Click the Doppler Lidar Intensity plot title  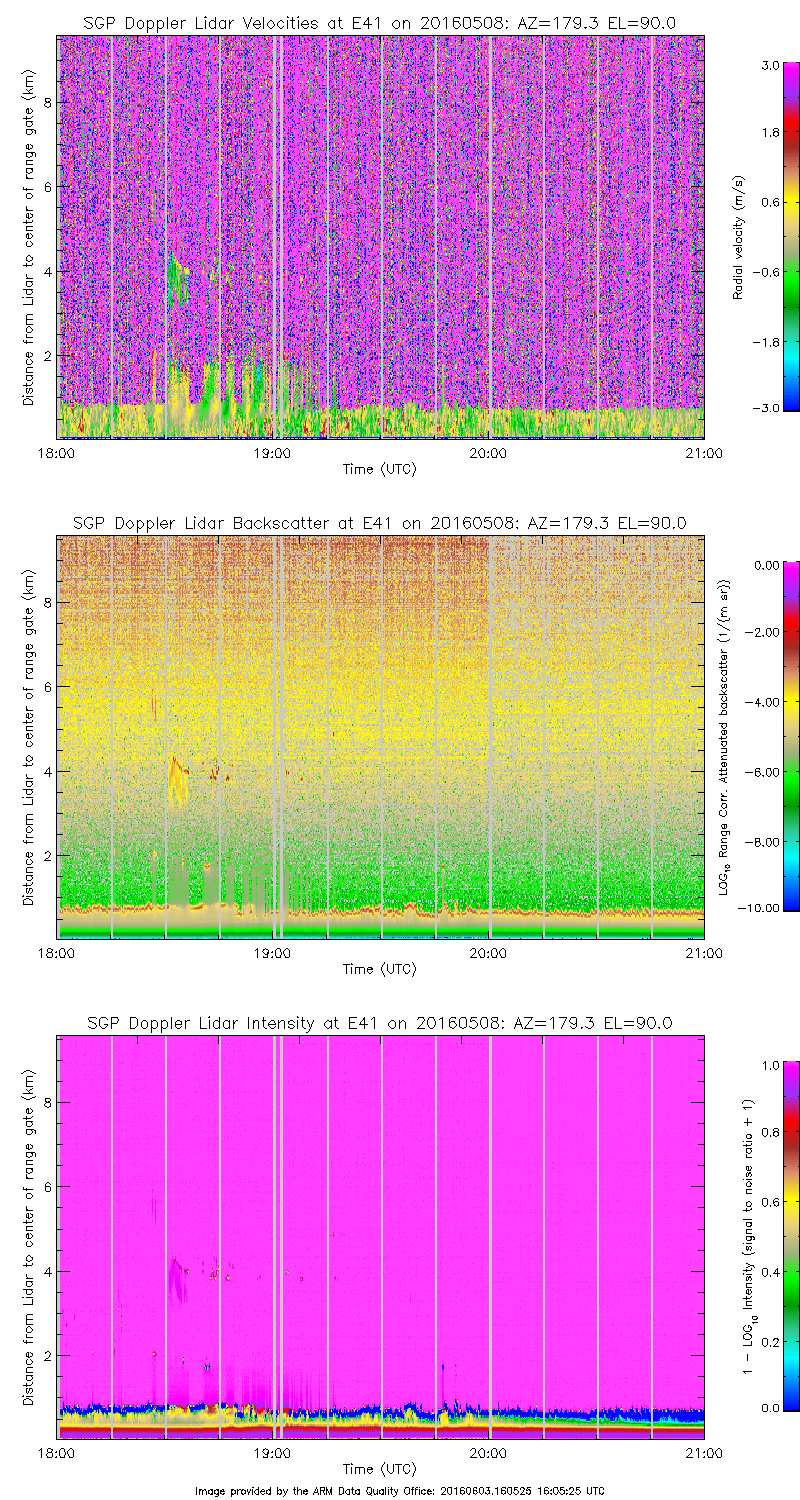click(380, 1023)
